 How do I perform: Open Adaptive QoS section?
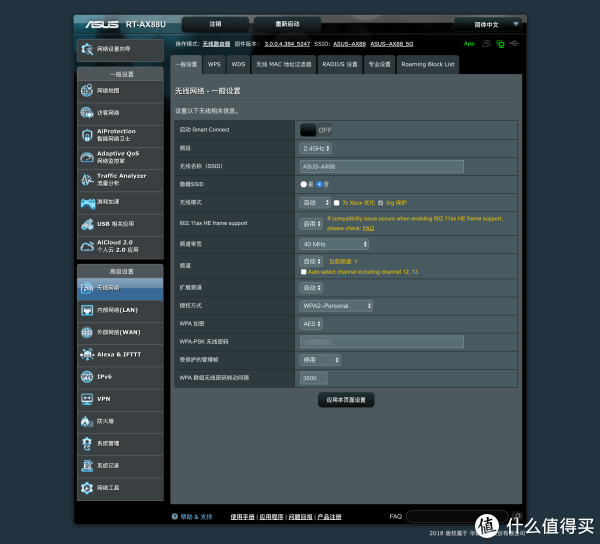pyautogui.click(x=119, y=157)
